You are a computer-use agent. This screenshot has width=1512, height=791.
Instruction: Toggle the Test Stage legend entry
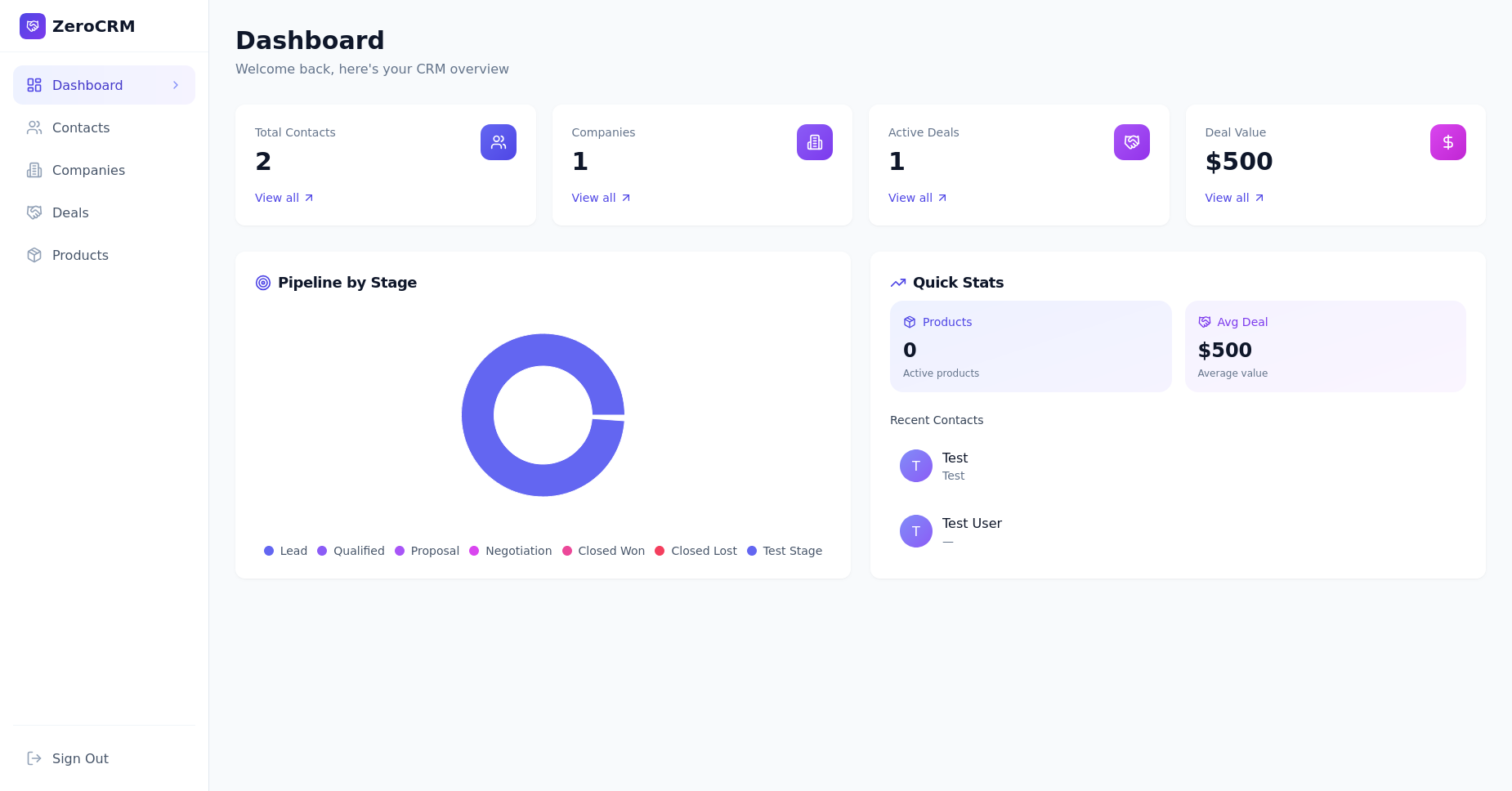pyautogui.click(x=785, y=551)
